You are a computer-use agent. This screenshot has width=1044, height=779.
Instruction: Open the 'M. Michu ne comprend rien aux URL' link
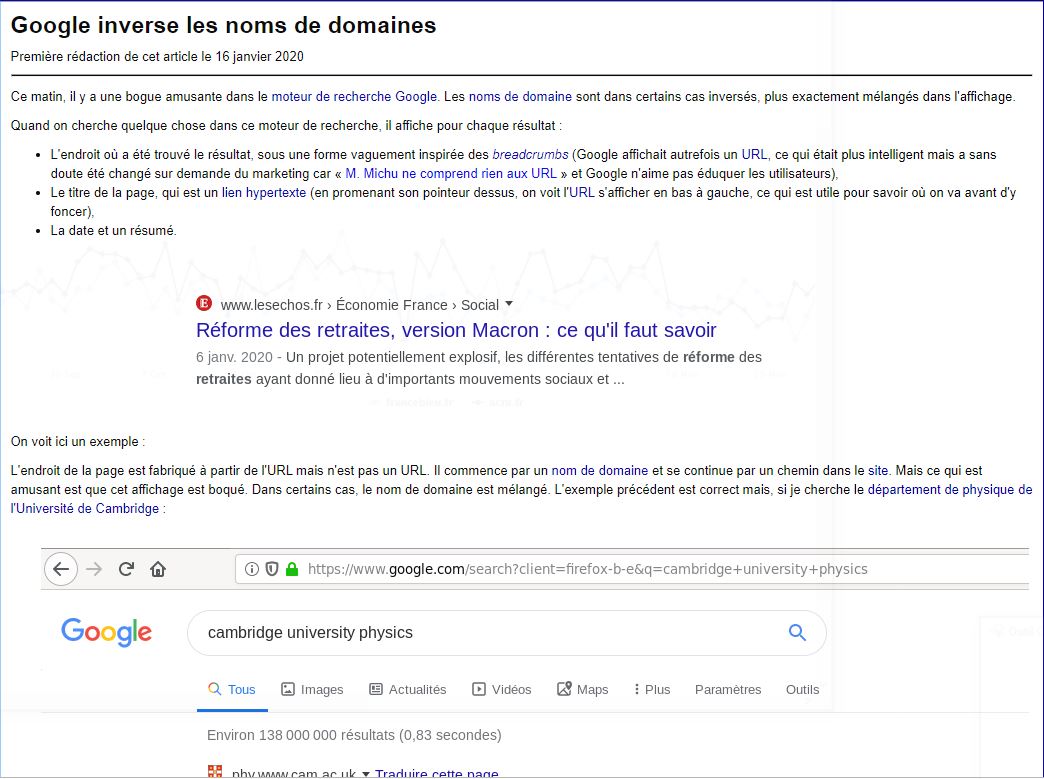click(451, 174)
